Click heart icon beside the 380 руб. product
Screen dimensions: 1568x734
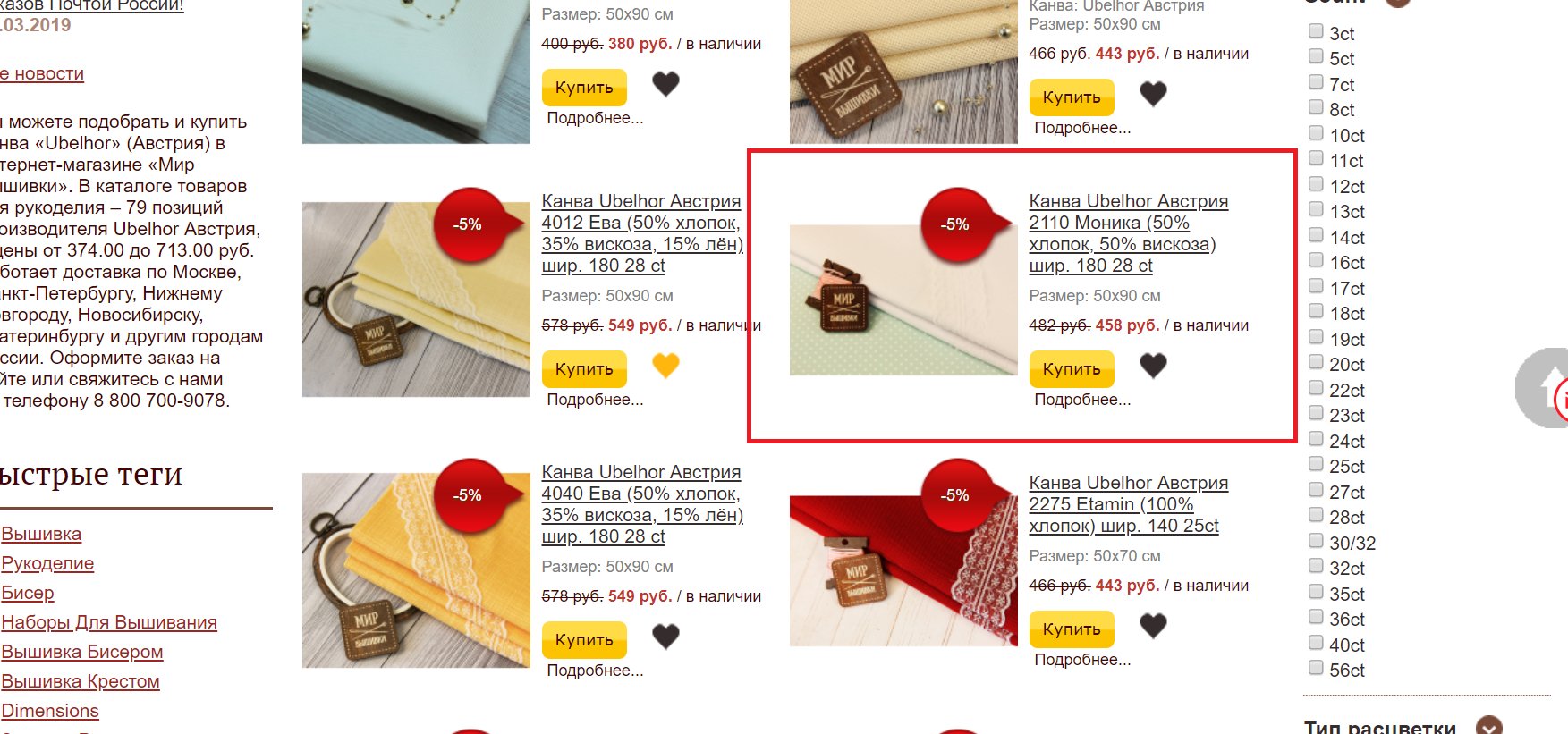665,84
